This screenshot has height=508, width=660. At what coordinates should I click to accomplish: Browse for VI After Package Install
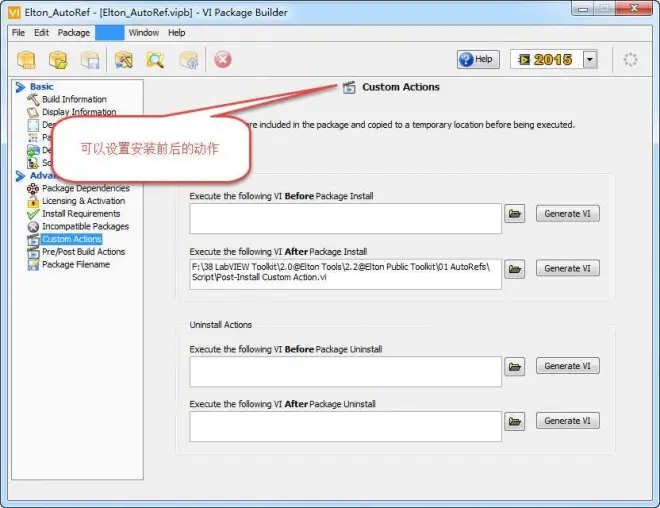tap(514, 269)
